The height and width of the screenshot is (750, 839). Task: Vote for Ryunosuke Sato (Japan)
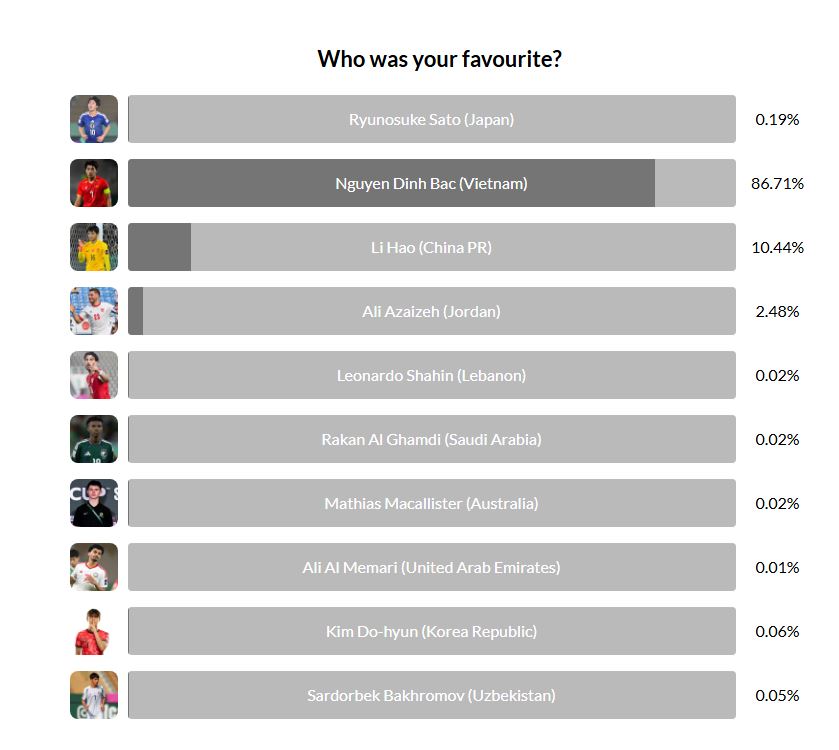431,119
